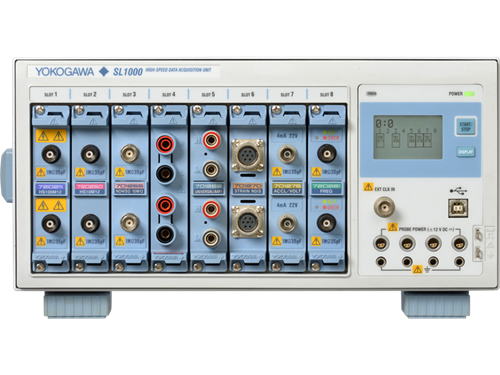The width and height of the screenshot is (500, 375).
Task: Push the START/STOP button
Action: [465, 126]
